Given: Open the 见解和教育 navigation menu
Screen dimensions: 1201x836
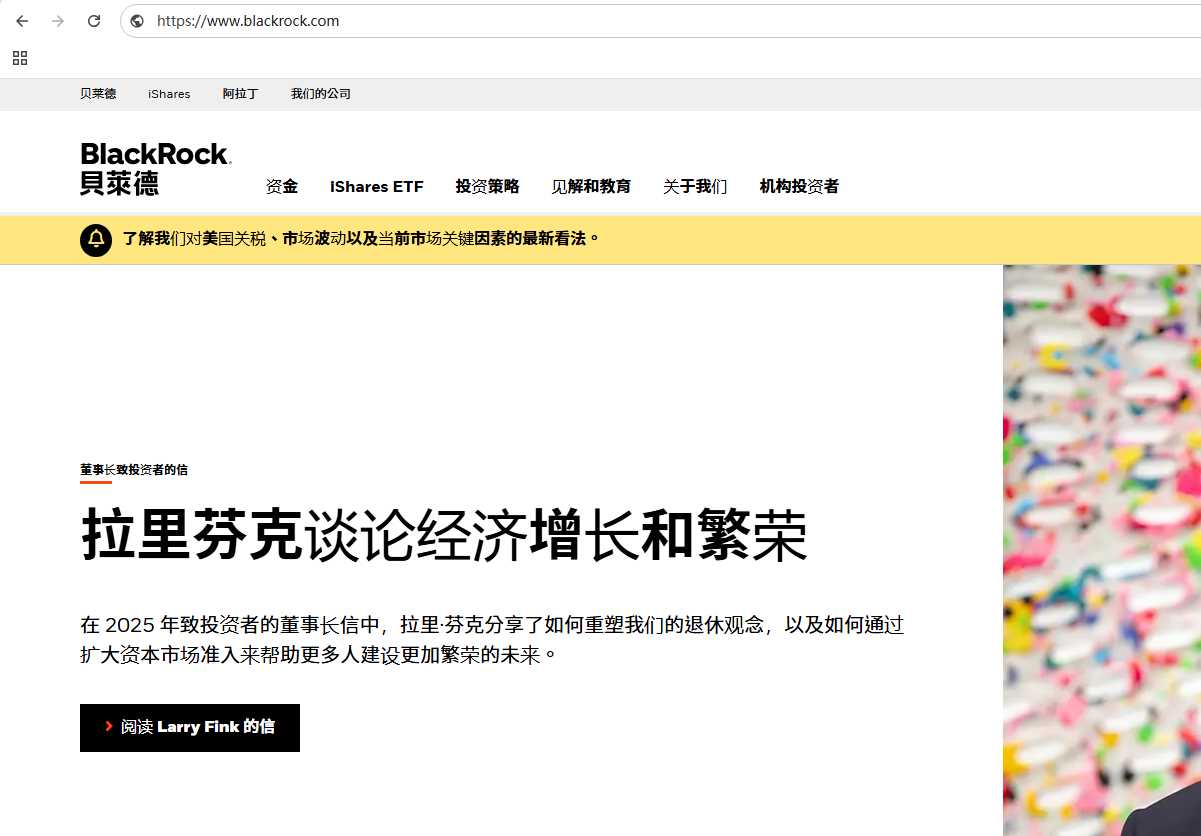Looking at the screenshot, I should [x=591, y=186].
